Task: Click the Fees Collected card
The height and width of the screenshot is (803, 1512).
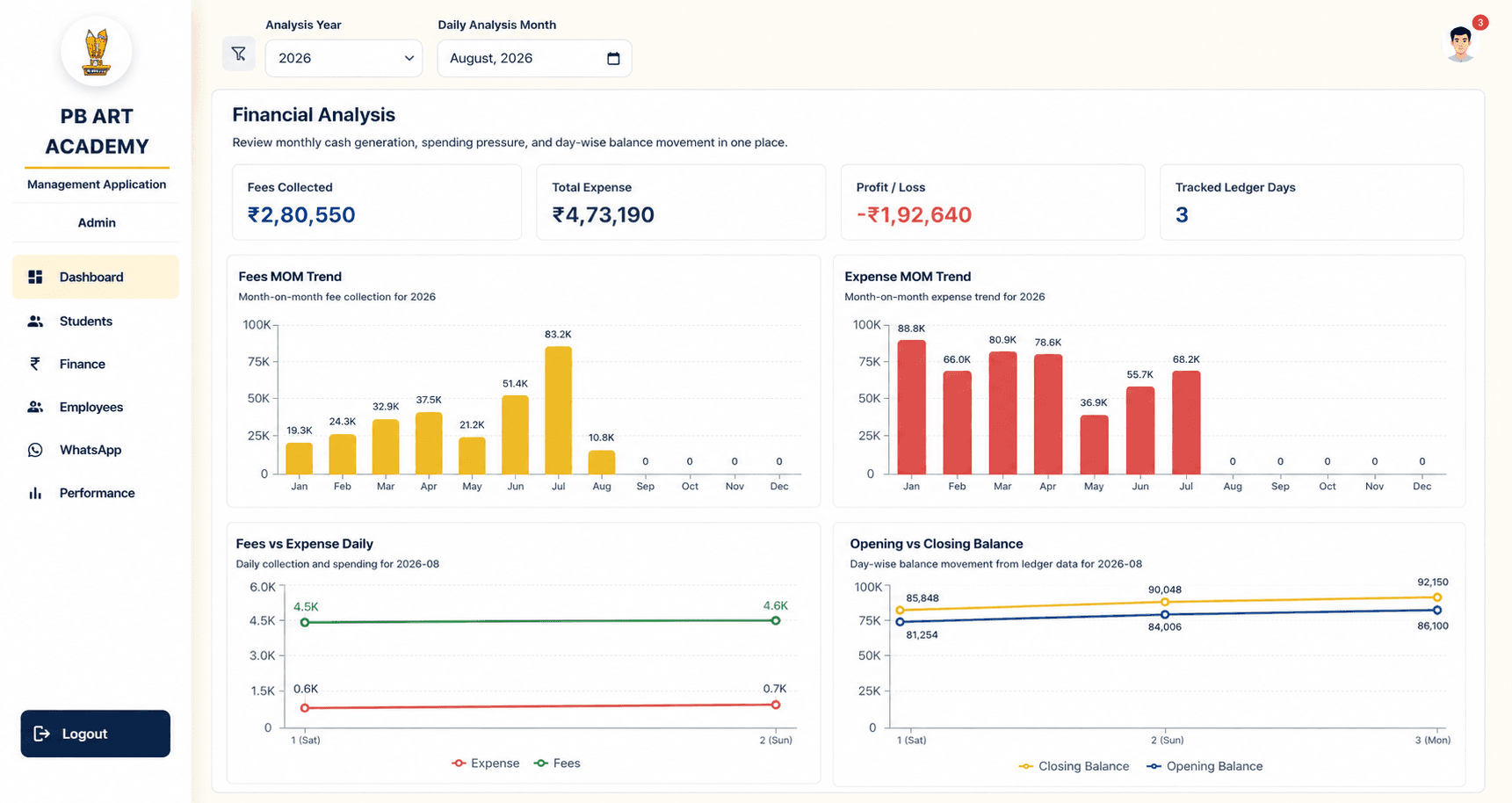Action: 377,202
